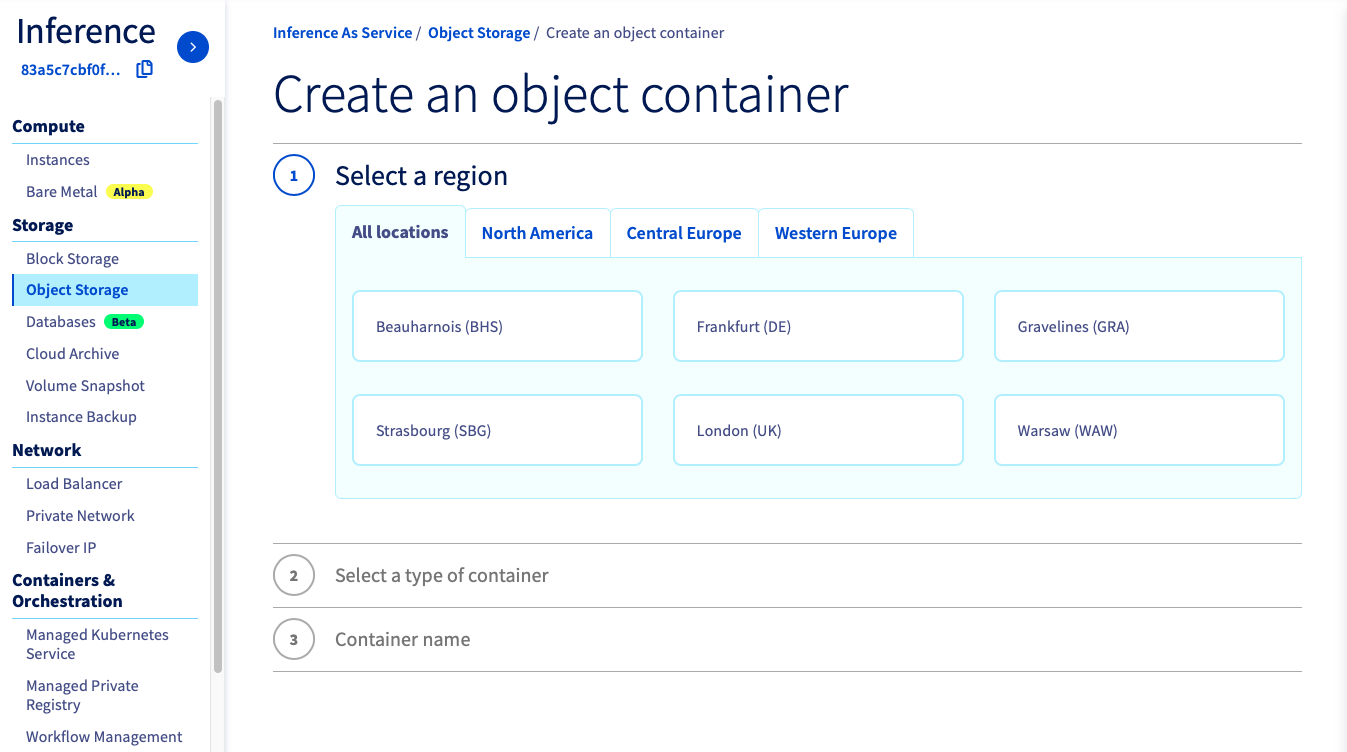Click the Inference As Service breadcrumb link
This screenshot has width=1347, height=752.
[342, 33]
